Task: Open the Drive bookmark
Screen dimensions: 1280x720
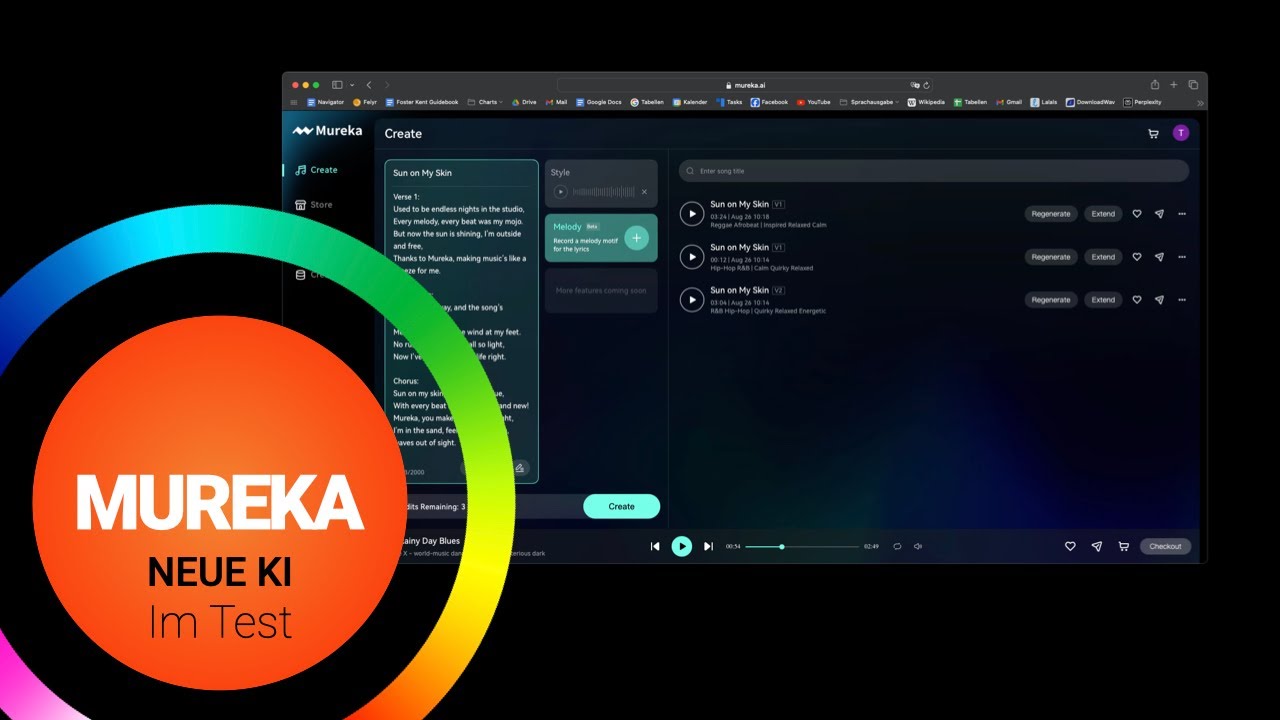Action: [x=524, y=102]
